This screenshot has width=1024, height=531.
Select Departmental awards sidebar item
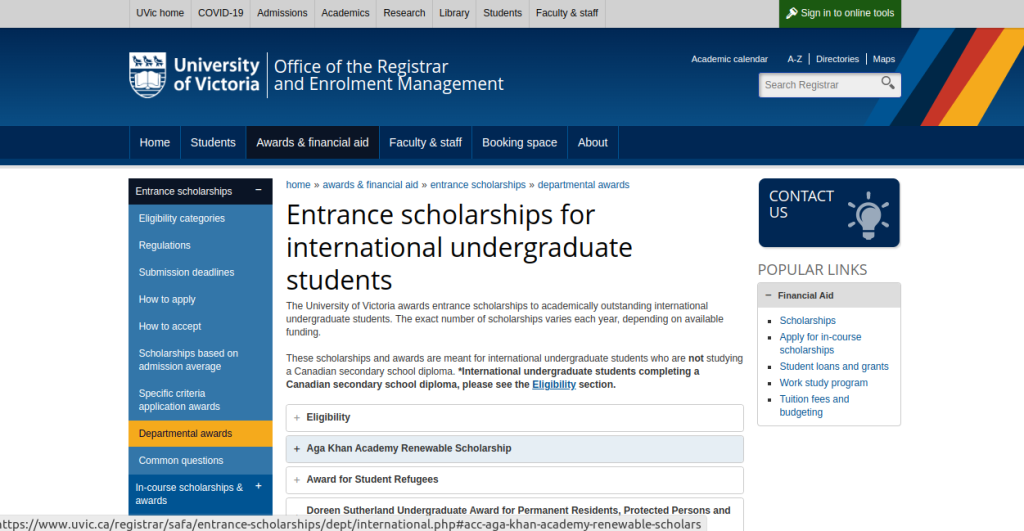point(200,434)
